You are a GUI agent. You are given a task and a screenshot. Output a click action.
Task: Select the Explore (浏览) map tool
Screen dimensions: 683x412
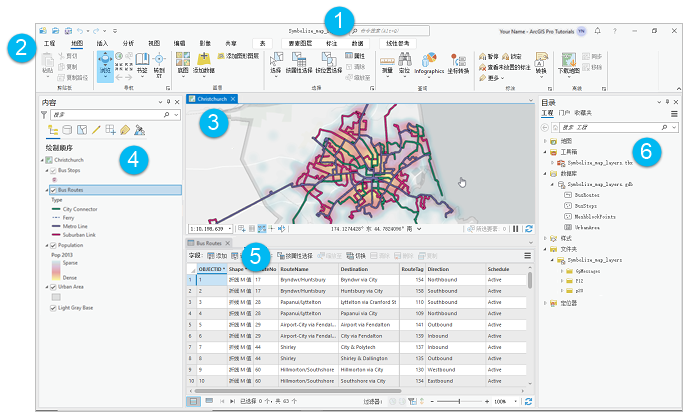tap(105, 66)
